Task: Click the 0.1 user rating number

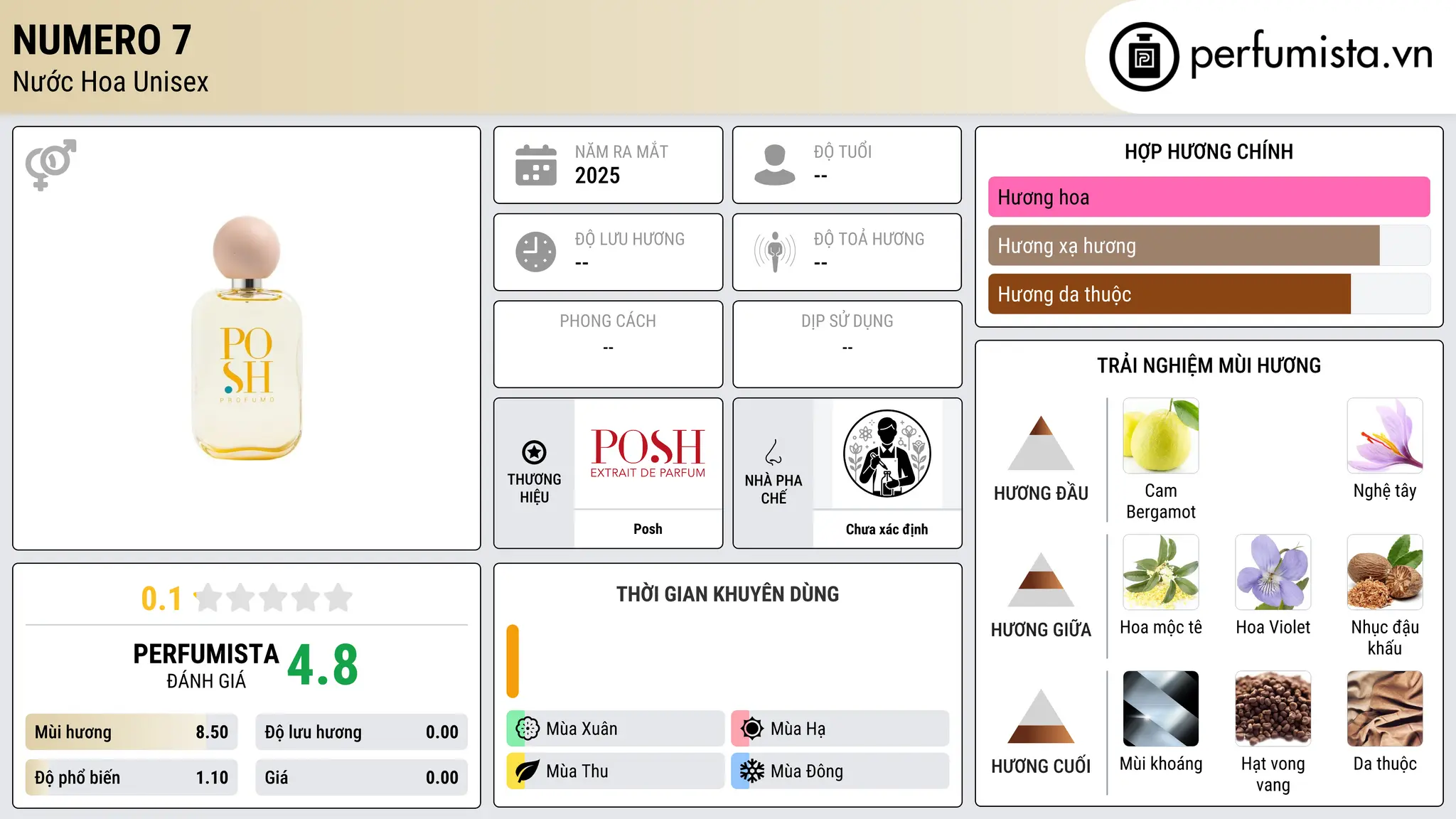Action: coord(162,599)
